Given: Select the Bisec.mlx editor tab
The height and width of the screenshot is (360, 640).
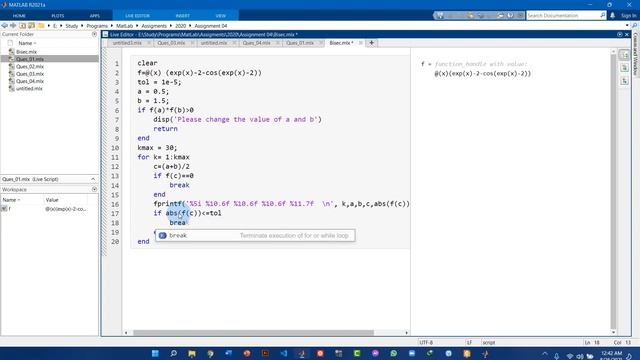Looking at the screenshot, I should pos(341,43).
